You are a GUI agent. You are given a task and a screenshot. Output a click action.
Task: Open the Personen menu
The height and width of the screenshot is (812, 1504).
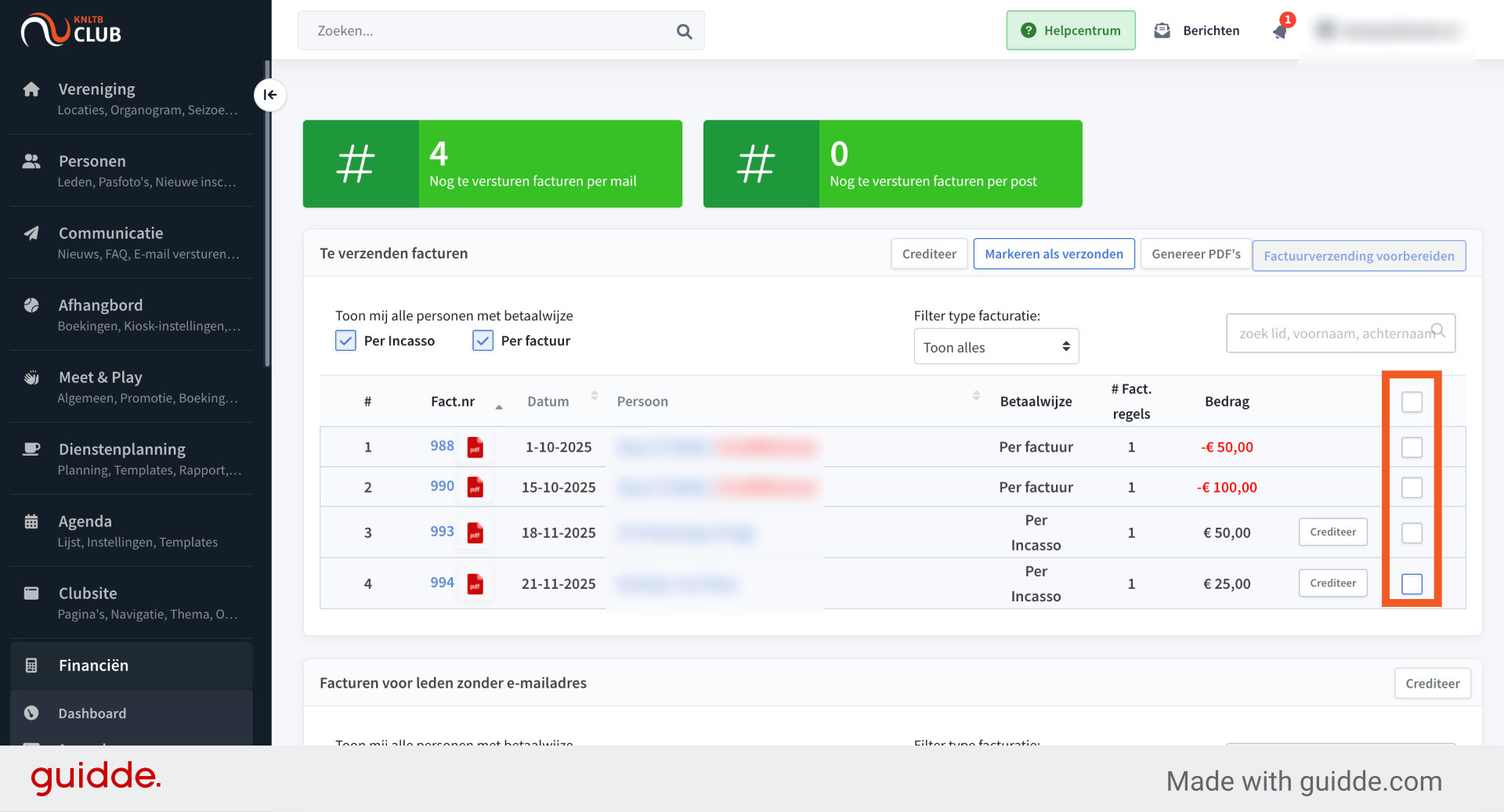pos(132,171)
